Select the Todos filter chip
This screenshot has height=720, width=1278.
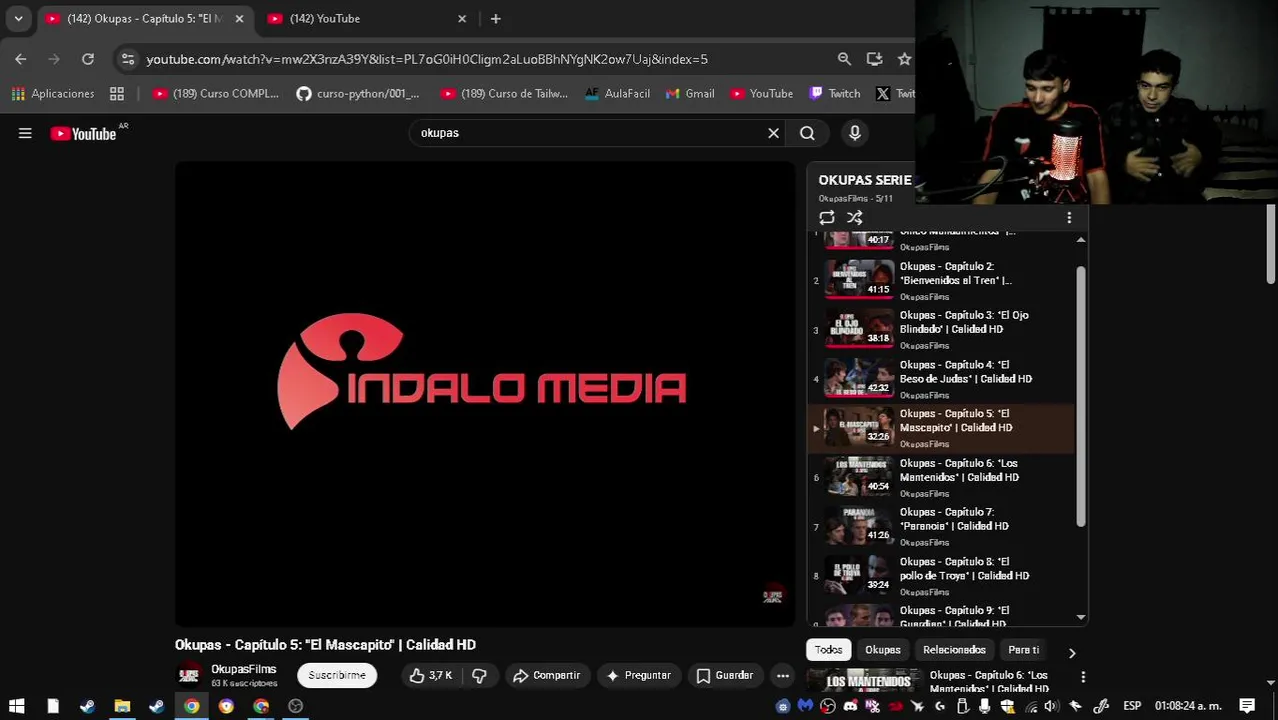click(828, 650)
